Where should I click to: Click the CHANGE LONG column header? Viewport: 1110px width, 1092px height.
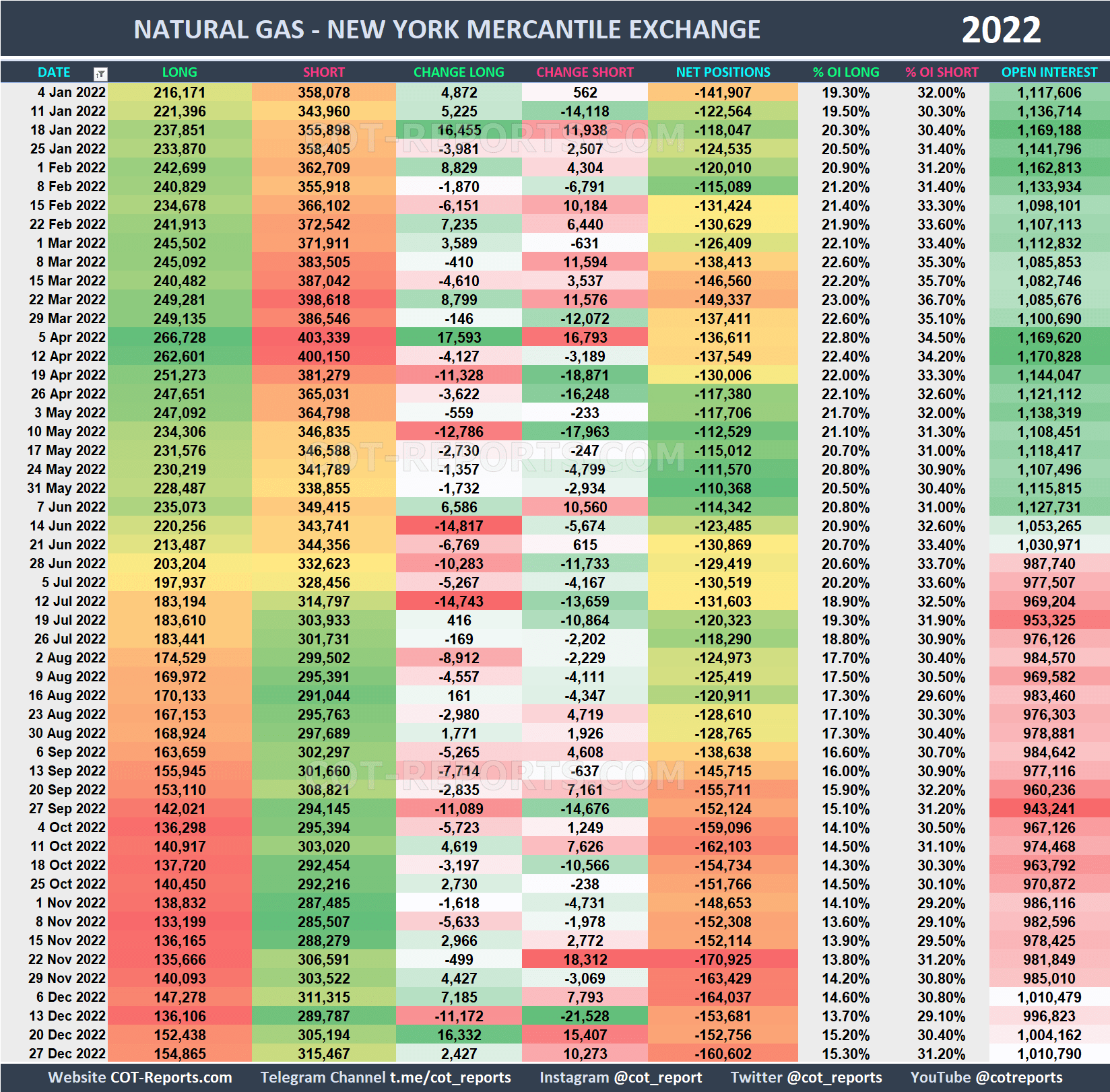[459, 72]
